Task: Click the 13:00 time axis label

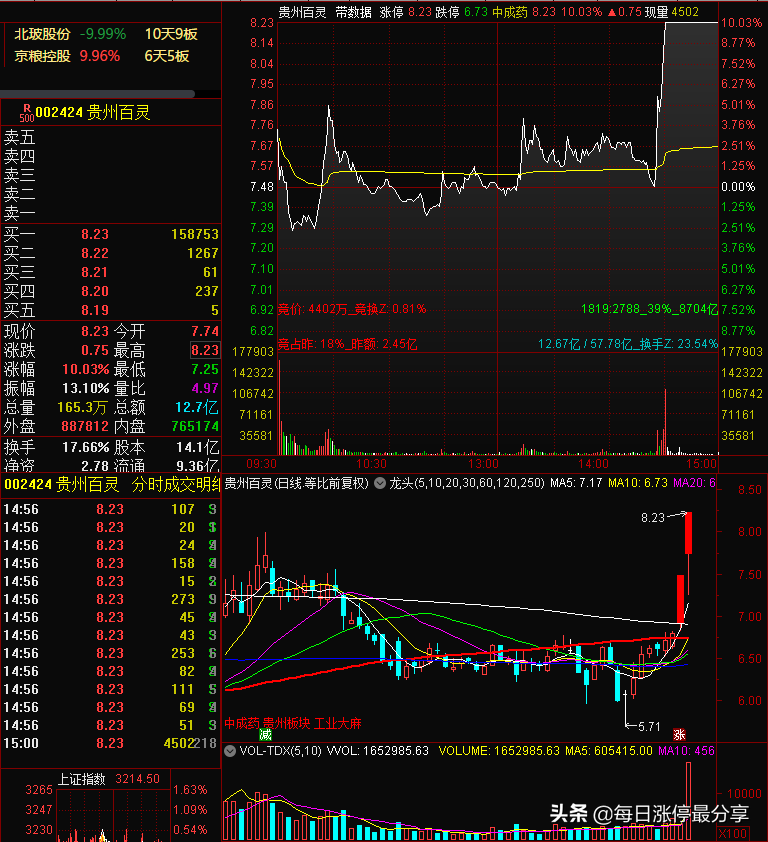Action: (483, 464)
